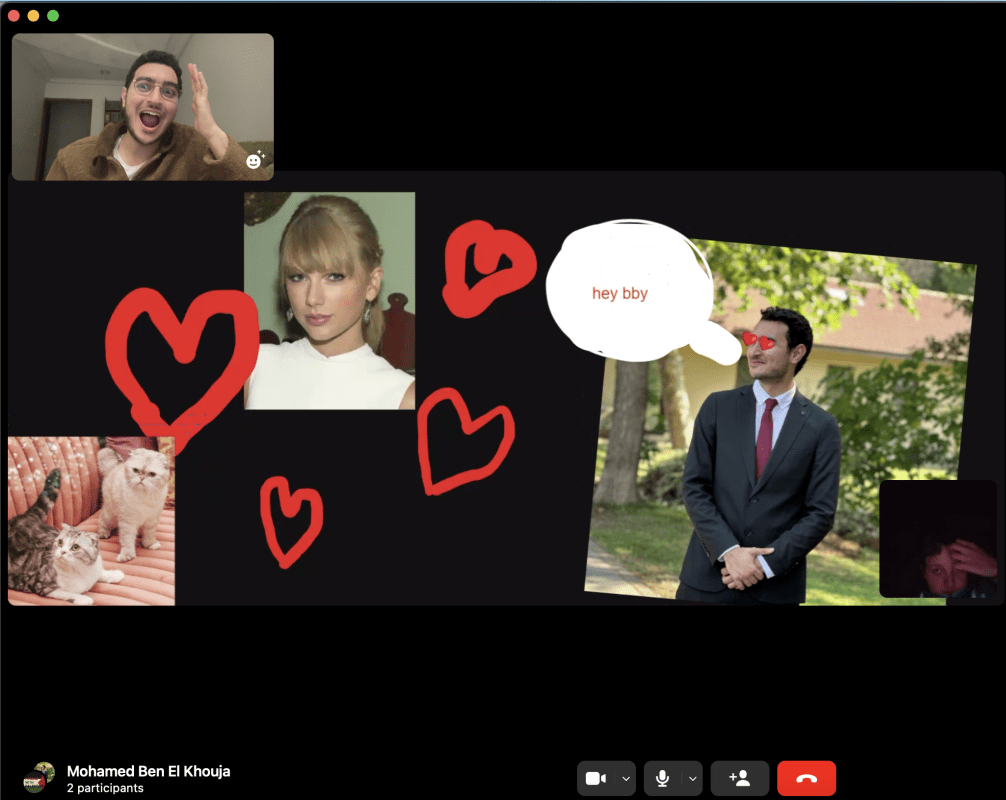Click the 2 participants label

(105, 788)
